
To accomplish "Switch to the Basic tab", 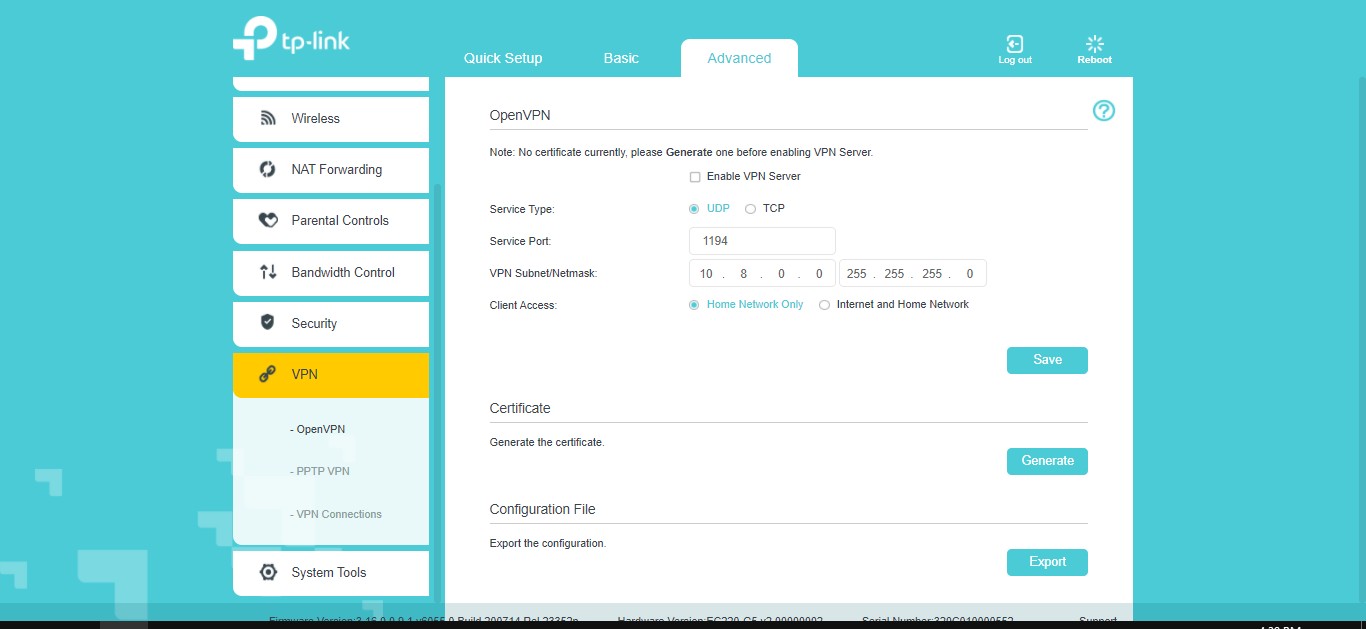I will pos(620,58).
